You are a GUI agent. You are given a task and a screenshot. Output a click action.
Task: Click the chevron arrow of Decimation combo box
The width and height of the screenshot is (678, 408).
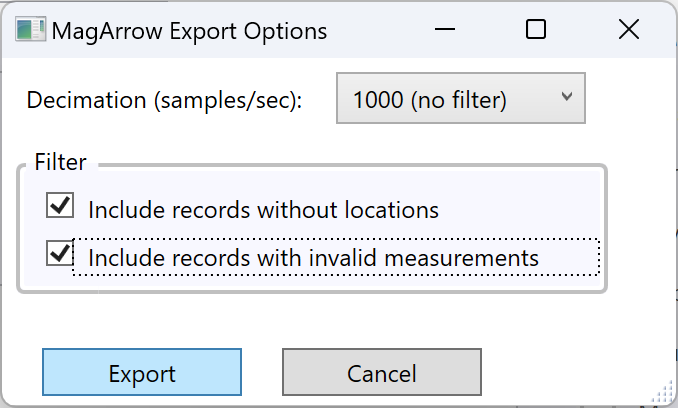pyautogui.click(x=567, y=97)
